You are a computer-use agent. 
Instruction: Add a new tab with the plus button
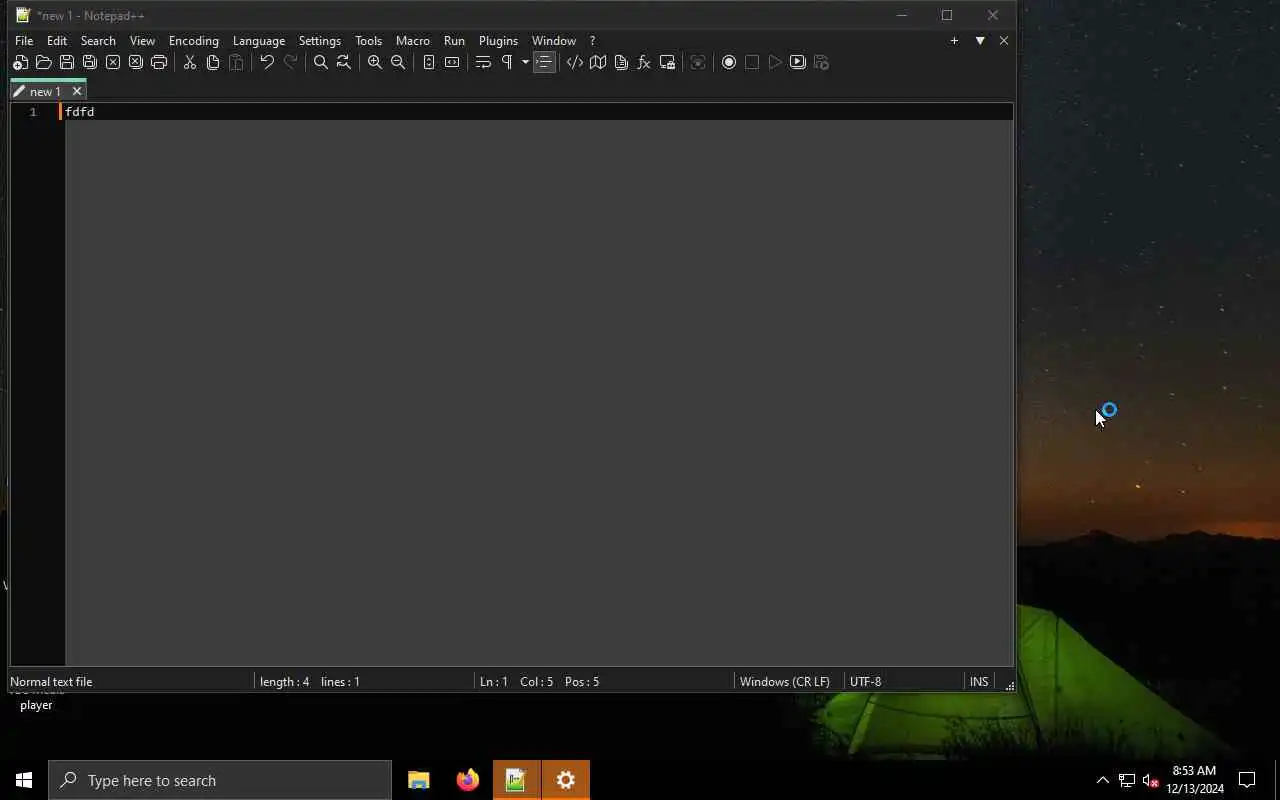pyautogui.click(x=954, y=41)
